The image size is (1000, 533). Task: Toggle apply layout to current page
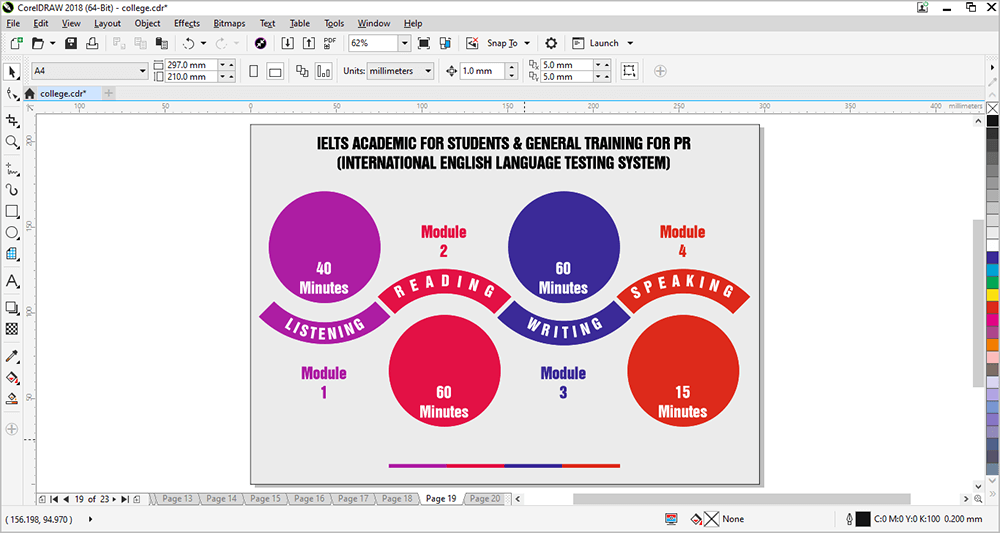click(323, 71)
